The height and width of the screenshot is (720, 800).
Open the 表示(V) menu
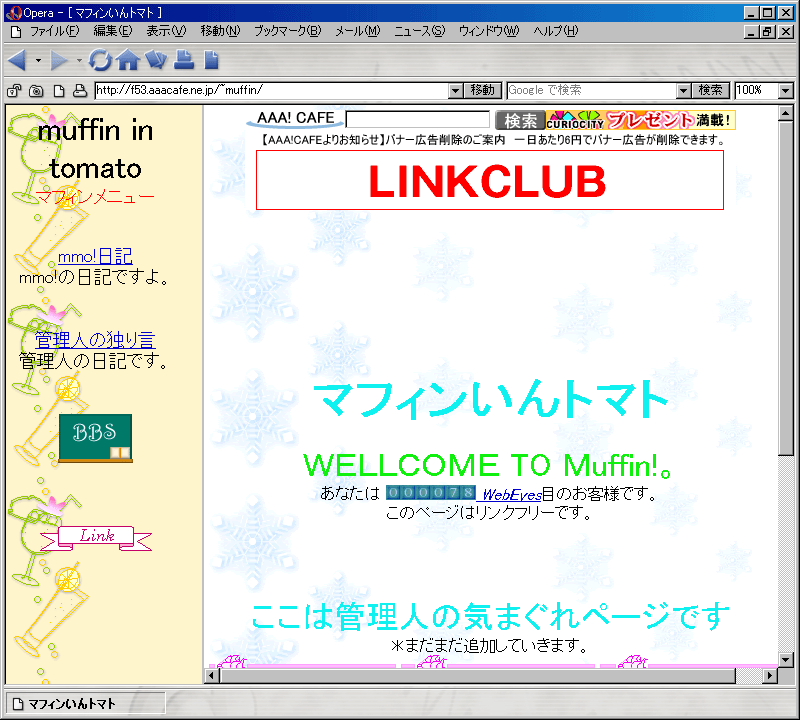click(166, 32)
